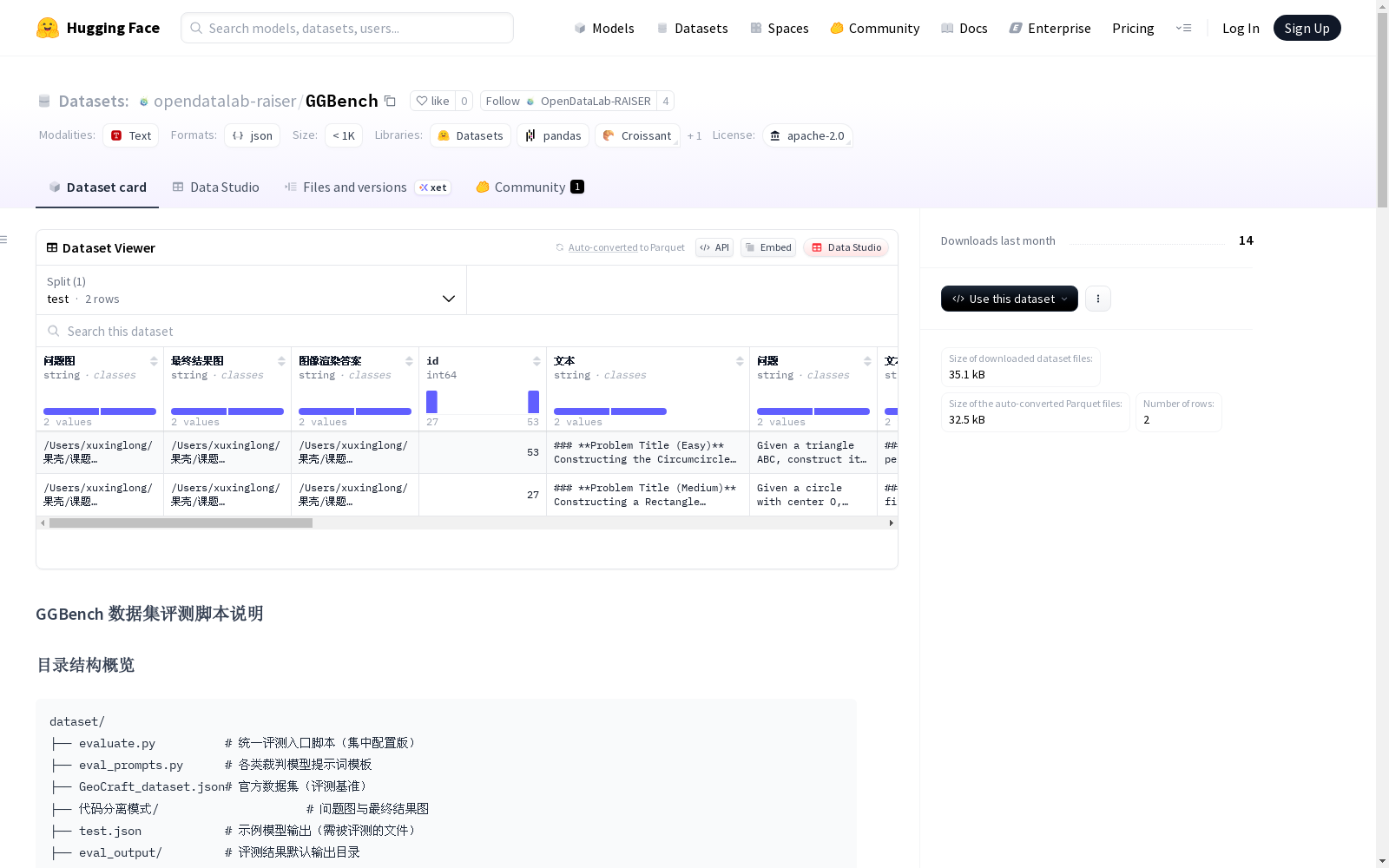Viewport: 1389px width, 868px height.
Task: Click the Datasets stack icon near title
Action: (44, 102)
